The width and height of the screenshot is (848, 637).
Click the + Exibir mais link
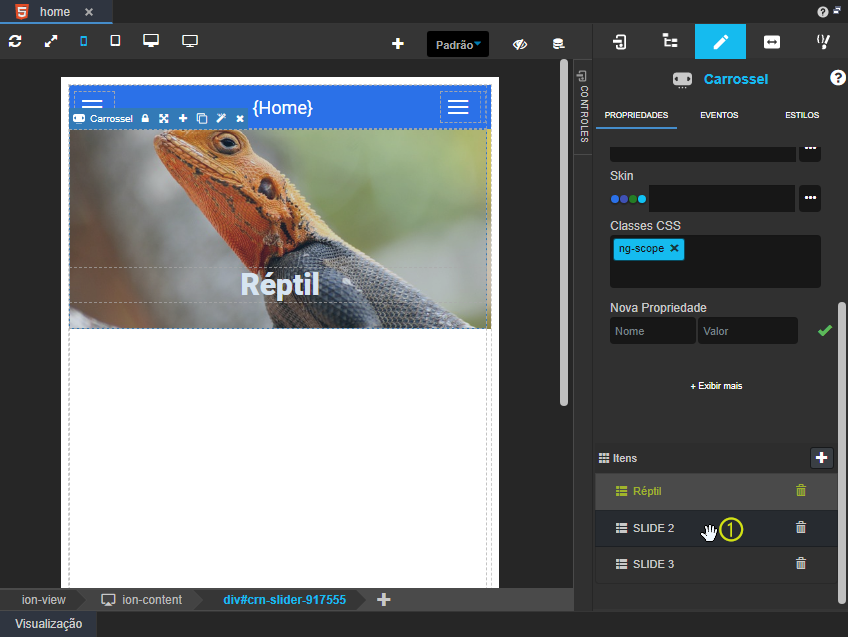coord(716,386)
